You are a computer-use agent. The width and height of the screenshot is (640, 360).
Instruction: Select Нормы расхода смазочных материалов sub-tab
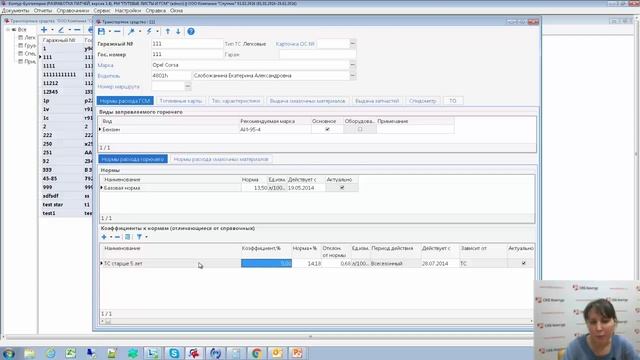pos(221,159)
